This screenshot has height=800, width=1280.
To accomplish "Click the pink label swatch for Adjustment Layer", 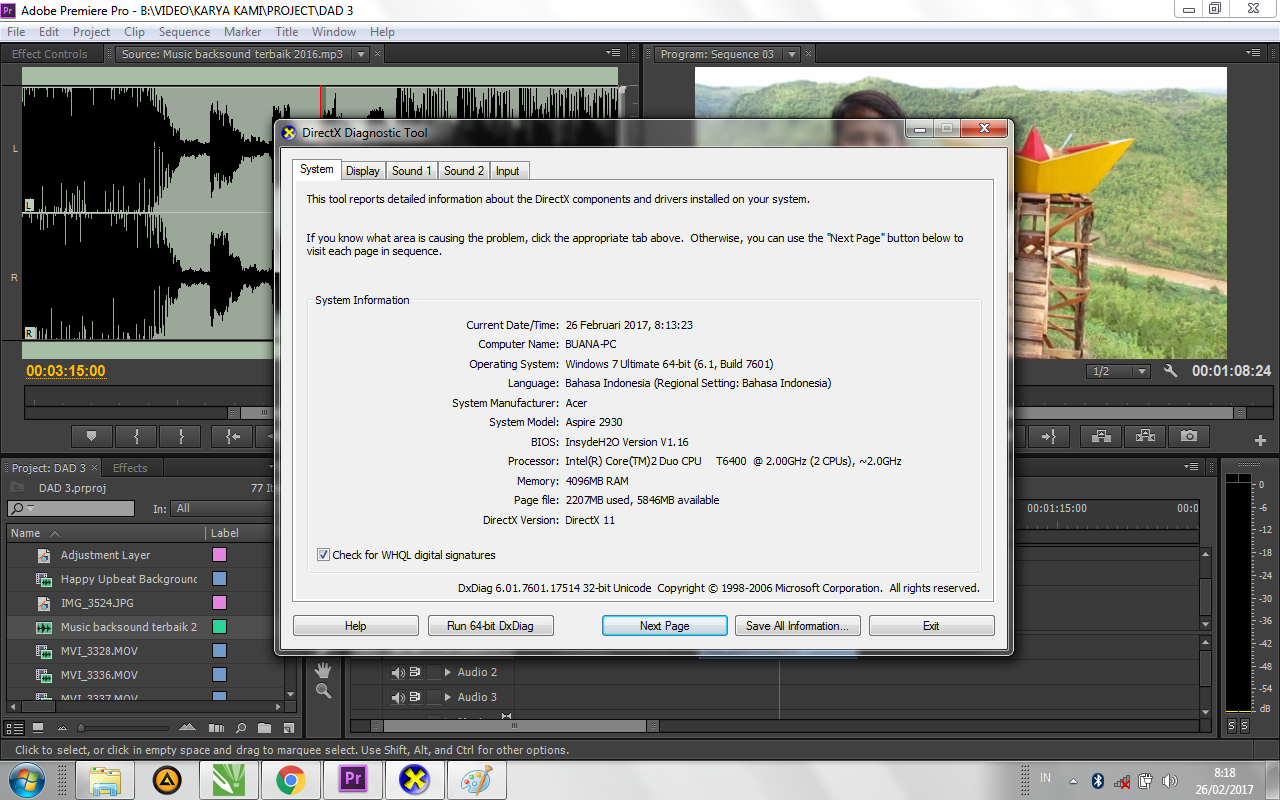I will [219, 555].
